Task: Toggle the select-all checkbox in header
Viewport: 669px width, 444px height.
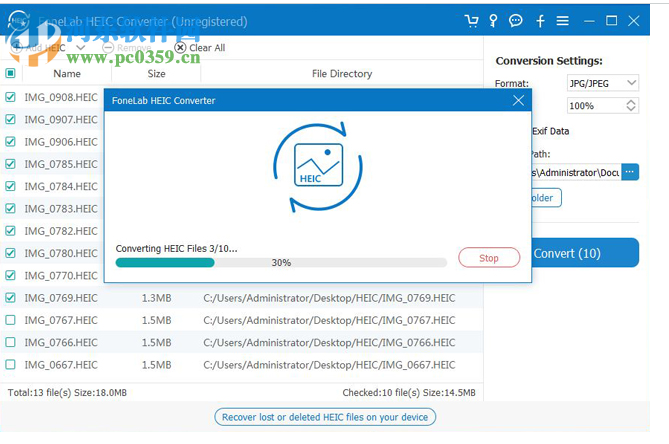Action: click(x=10, y=73)
